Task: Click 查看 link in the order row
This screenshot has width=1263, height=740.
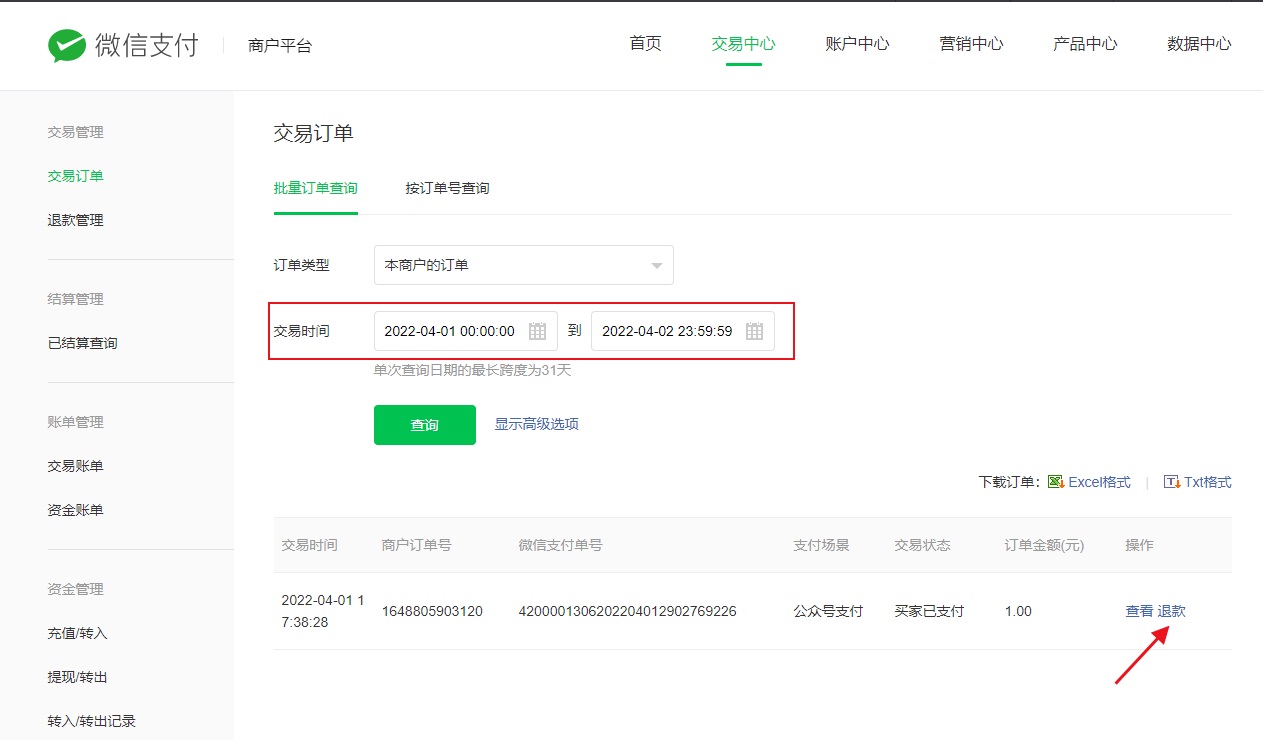Action: point(1139,611)
